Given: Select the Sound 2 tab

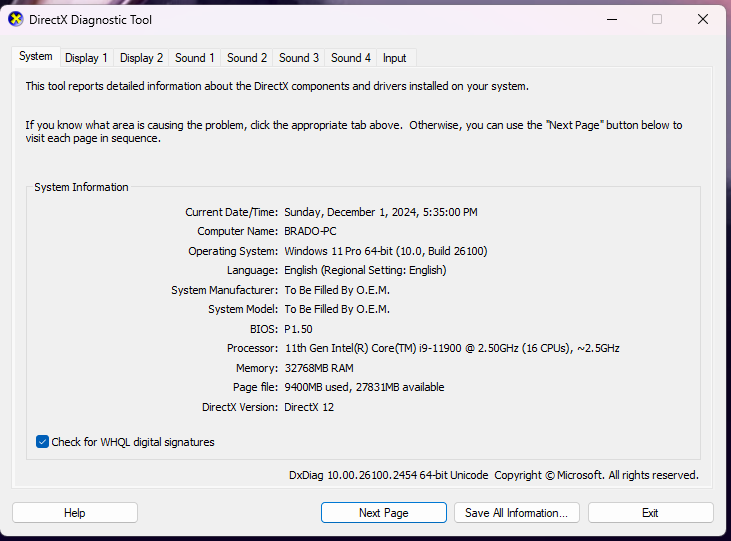Looking at the screenshot, I should (247, 58).
